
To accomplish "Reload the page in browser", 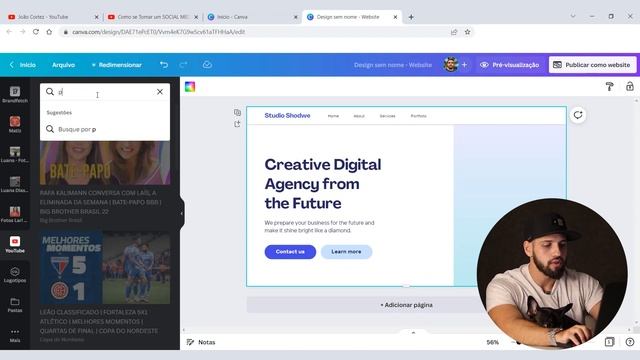I will (x=36, y=32).
